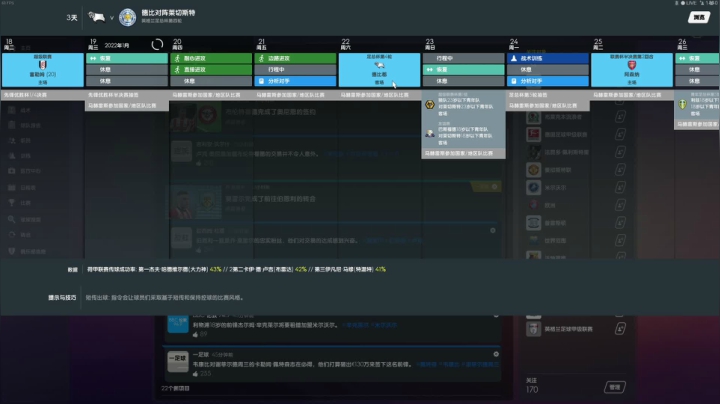Click the 德比对阵莱切斯特 match title
720x404 pixels.
tap(169, 13)
